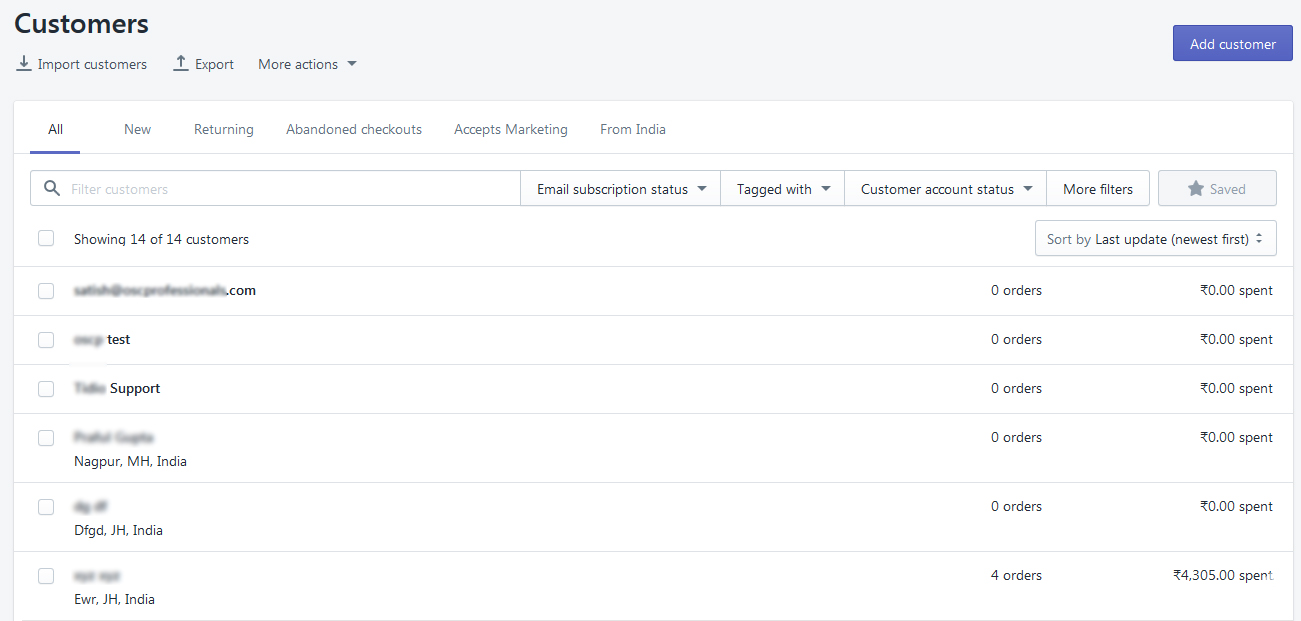
Task: Click the '₹4,305.00 spent' amount
Action: point(1223,576)
